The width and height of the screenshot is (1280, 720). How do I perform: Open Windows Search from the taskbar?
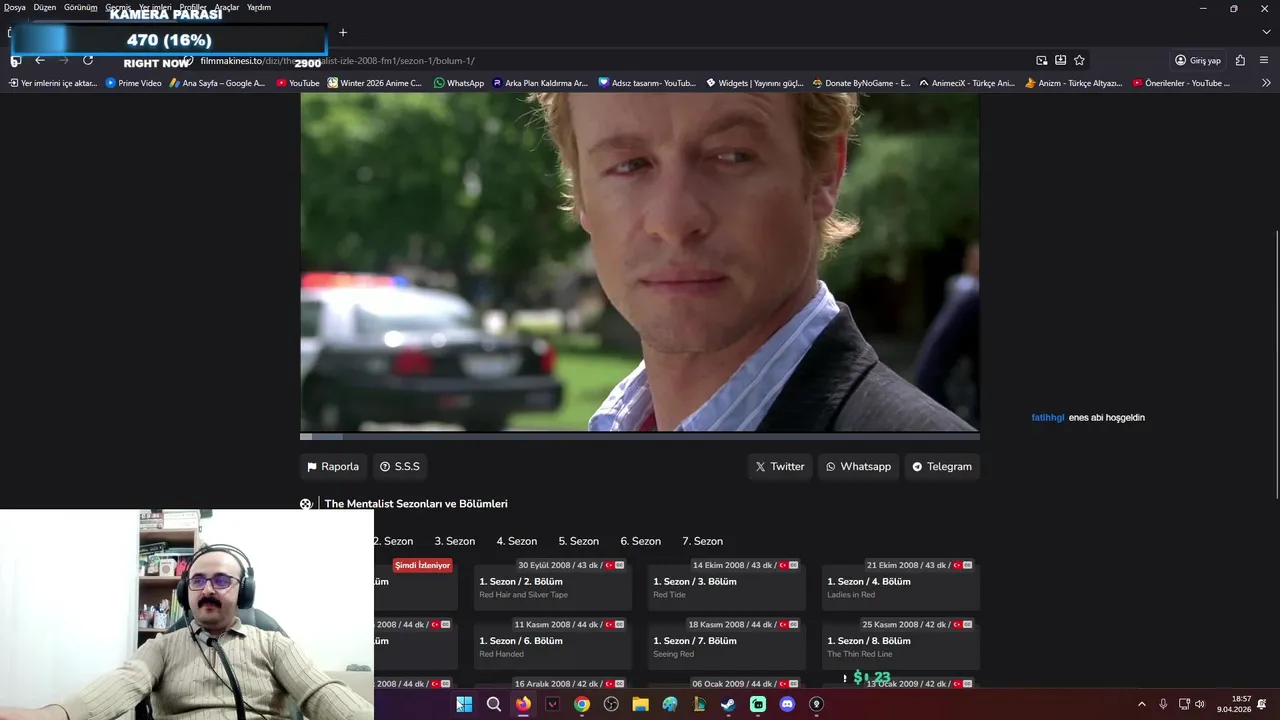(x=494, y=704)
